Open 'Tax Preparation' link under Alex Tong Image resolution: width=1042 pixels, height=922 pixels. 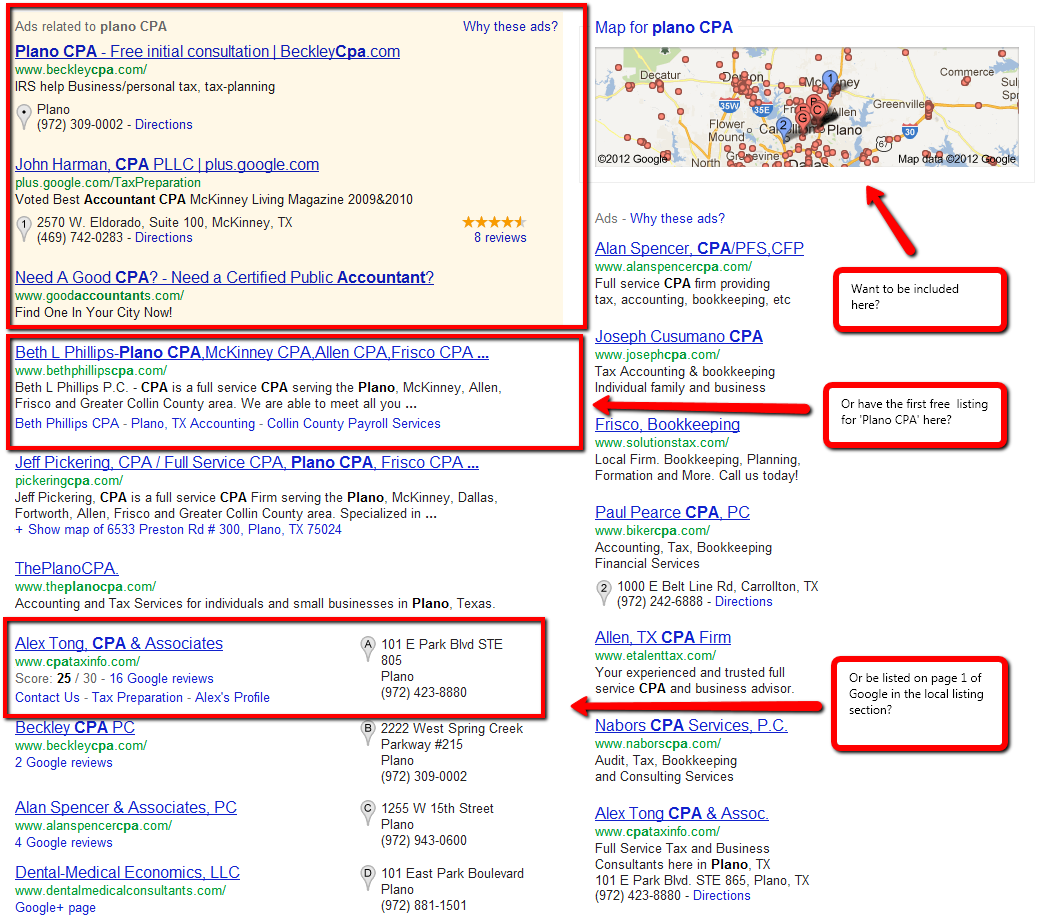point(137,697)
